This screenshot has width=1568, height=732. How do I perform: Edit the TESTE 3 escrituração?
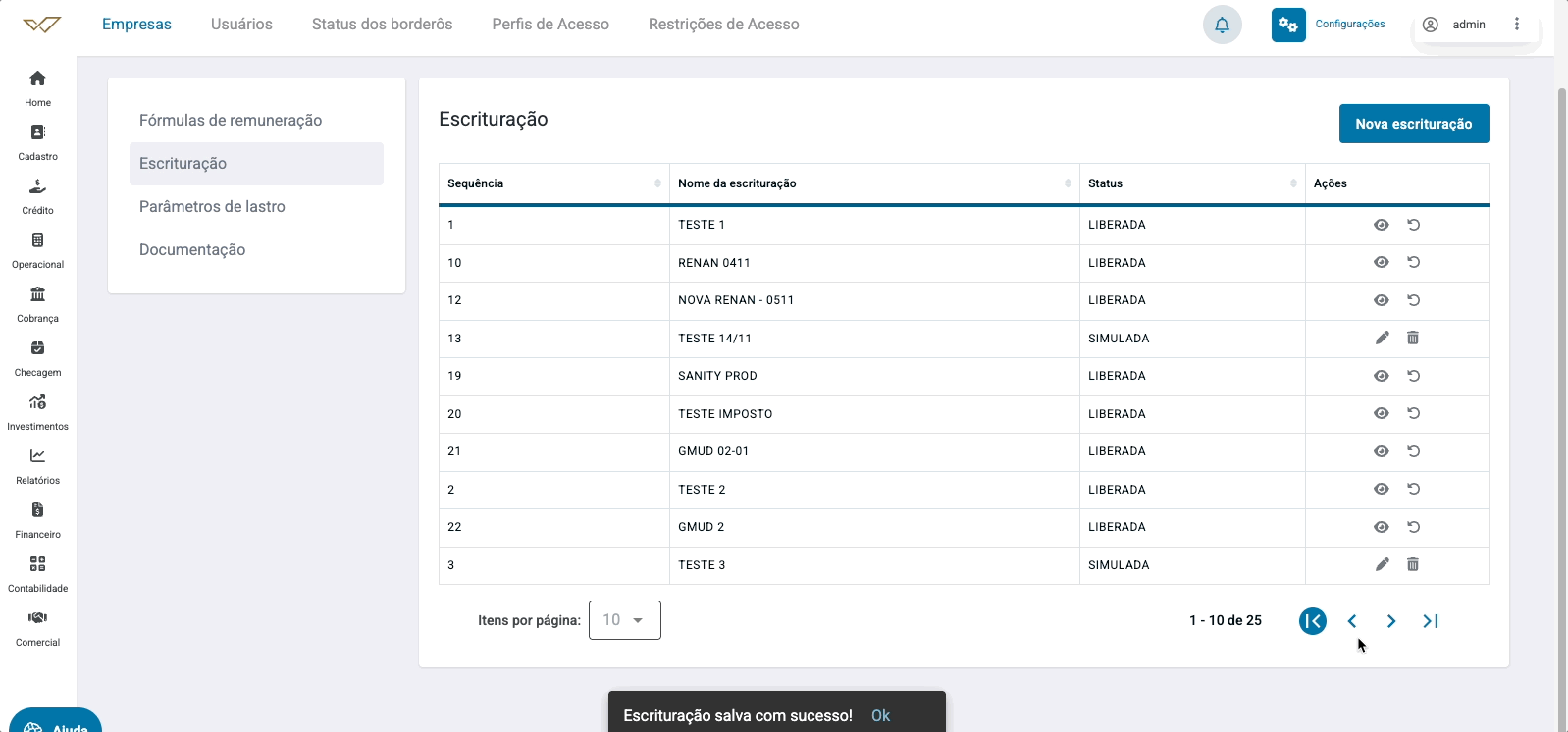pyautogui.click(x=1382, y=564)
